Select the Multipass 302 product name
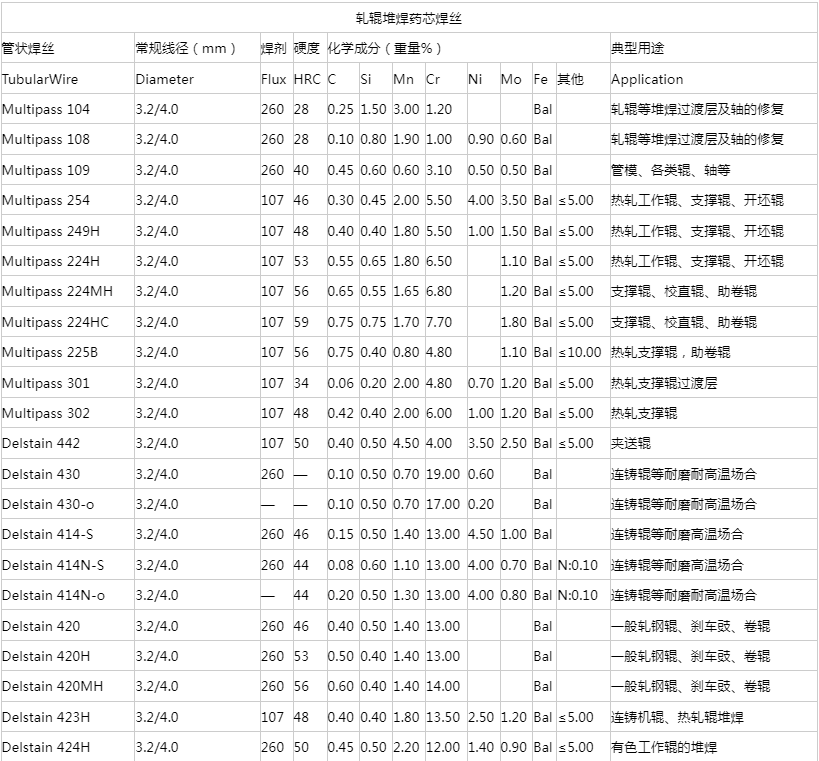Screen dimensions: 819x761 [45, 414]
